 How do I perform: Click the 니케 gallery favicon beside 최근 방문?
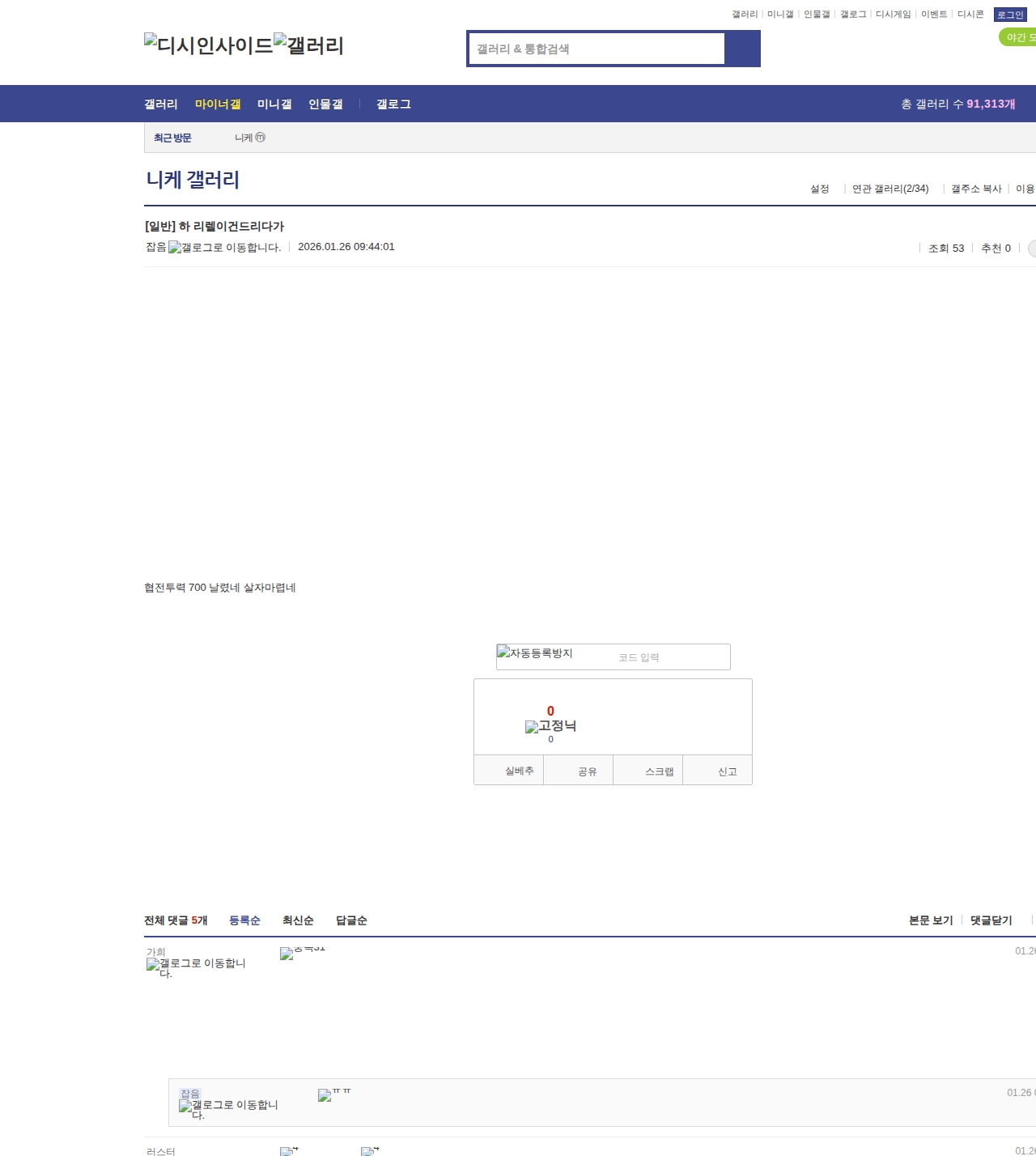[x=260, y=138]
